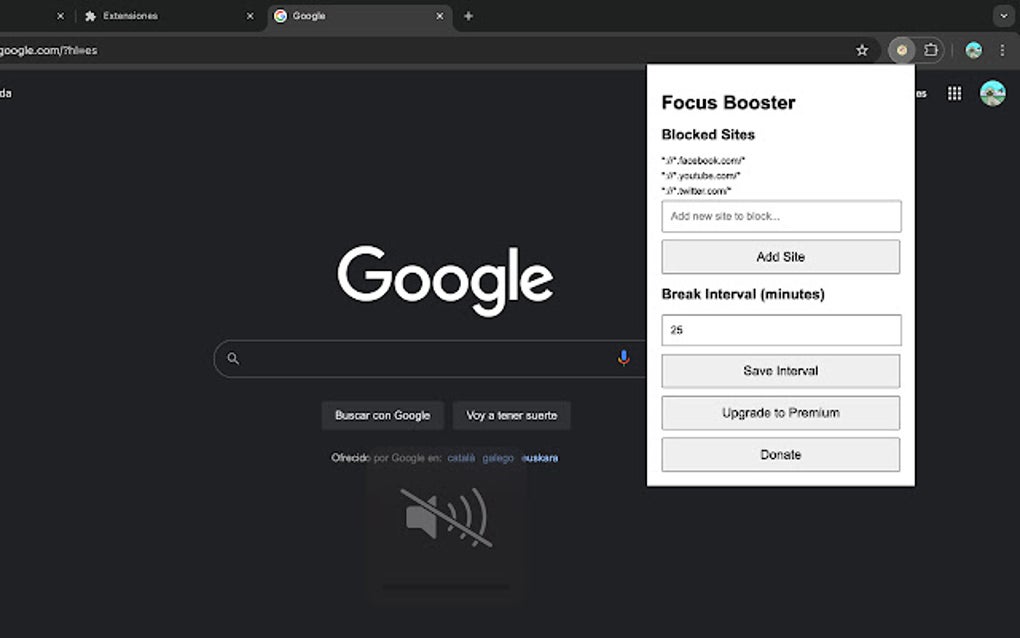
Task: Click the Add Site button
Action: pyautogui.click(x=780, y=257)
